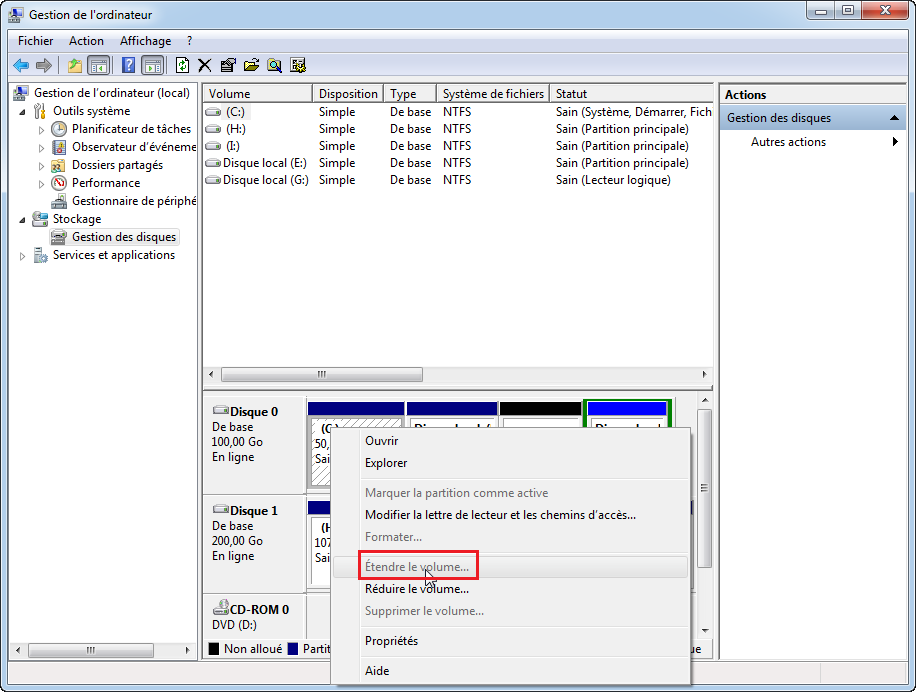Toggle the console tree pane icon
Screen dimensions: 916x692
99,65
